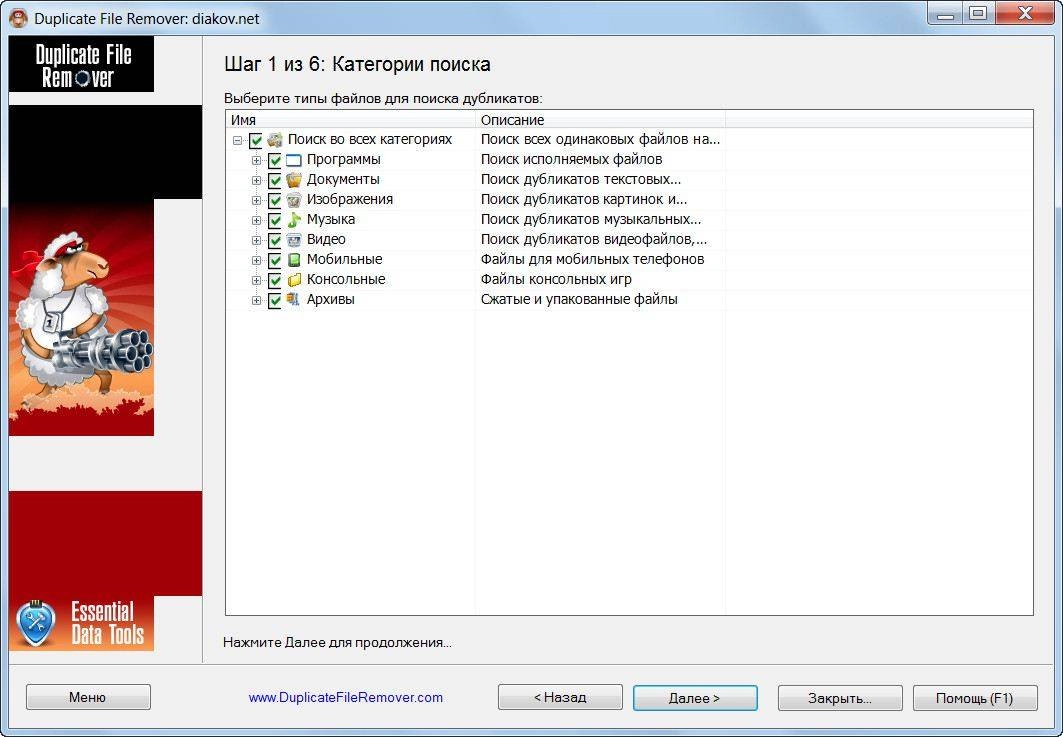Click description 'Поиск дубликатов музыкальных...'
This screenshot has height=737, width=1063.
tap(591, 219)
